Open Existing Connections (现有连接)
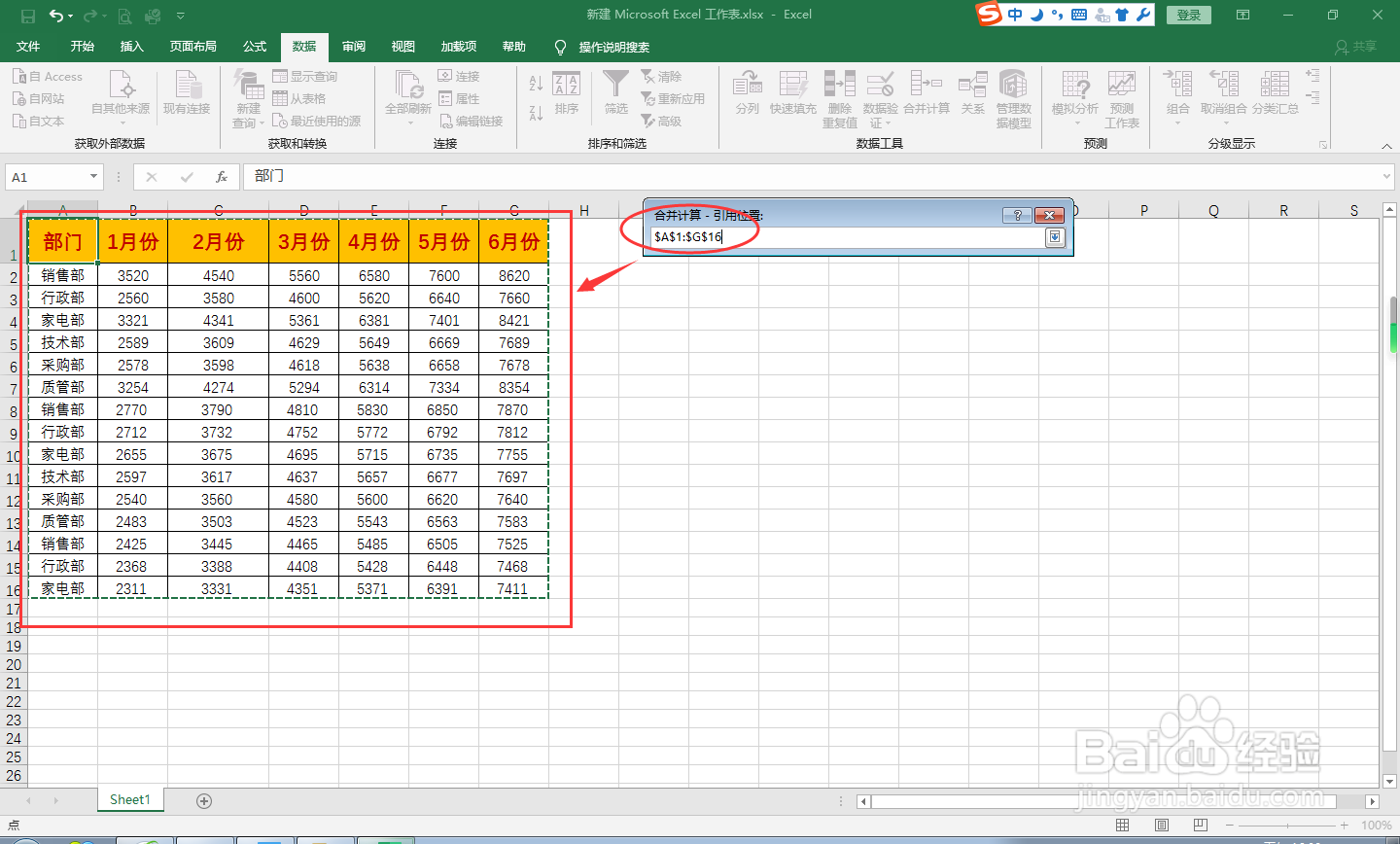The image size is (1400, 844). 187,94
